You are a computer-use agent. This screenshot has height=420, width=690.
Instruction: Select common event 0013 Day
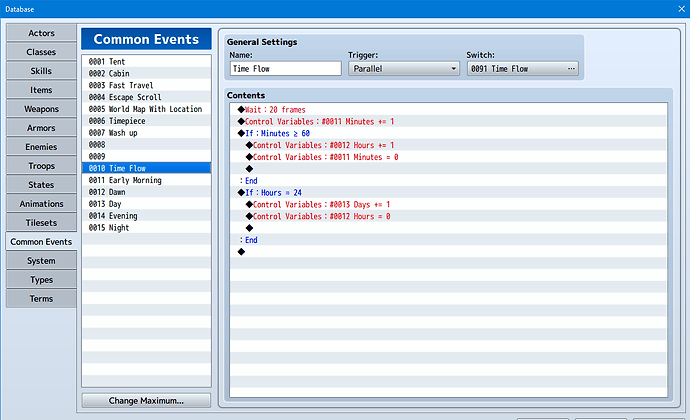pyautogui.click(x=146, y=204)
